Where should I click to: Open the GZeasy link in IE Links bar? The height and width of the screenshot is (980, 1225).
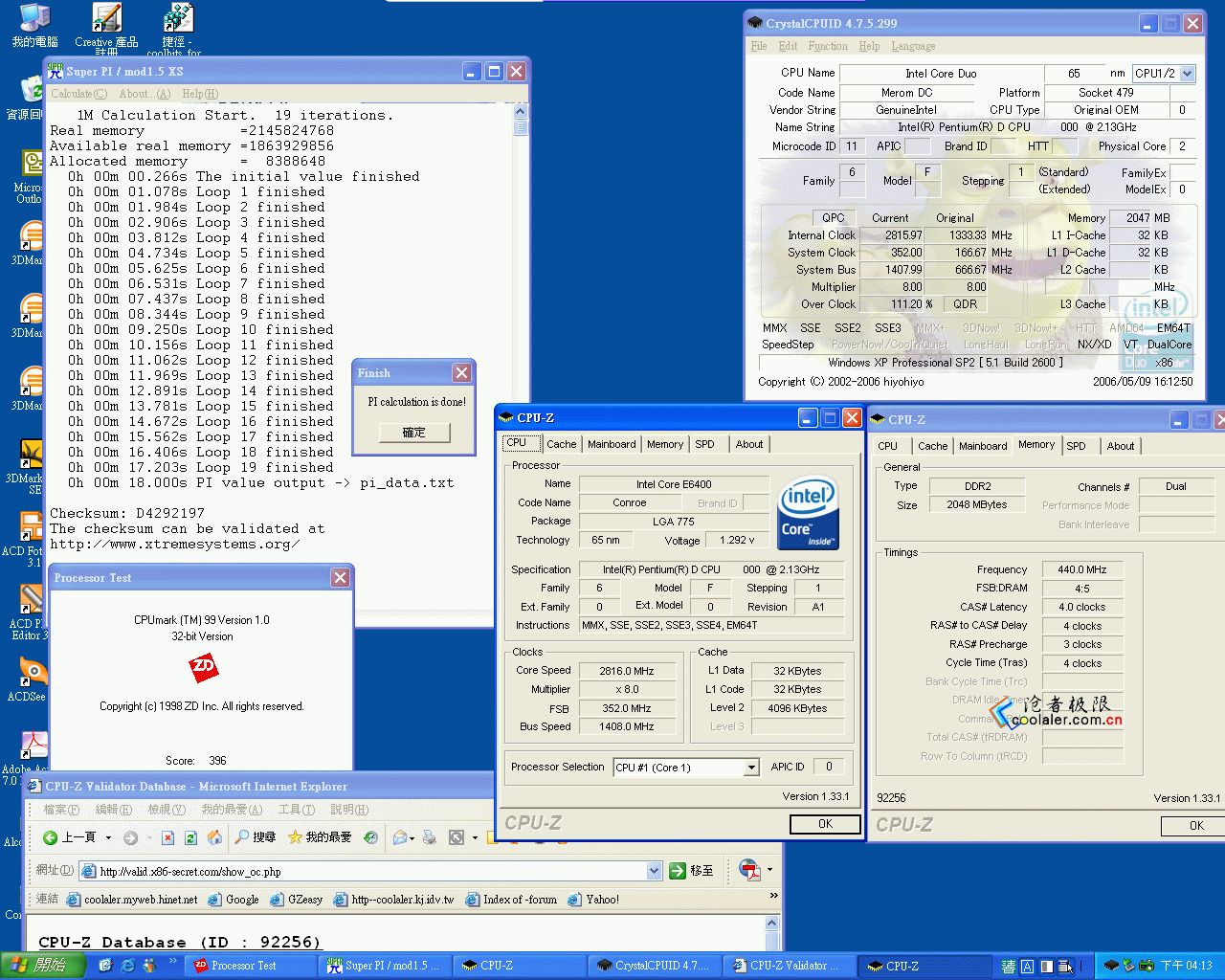pos(297,900)
